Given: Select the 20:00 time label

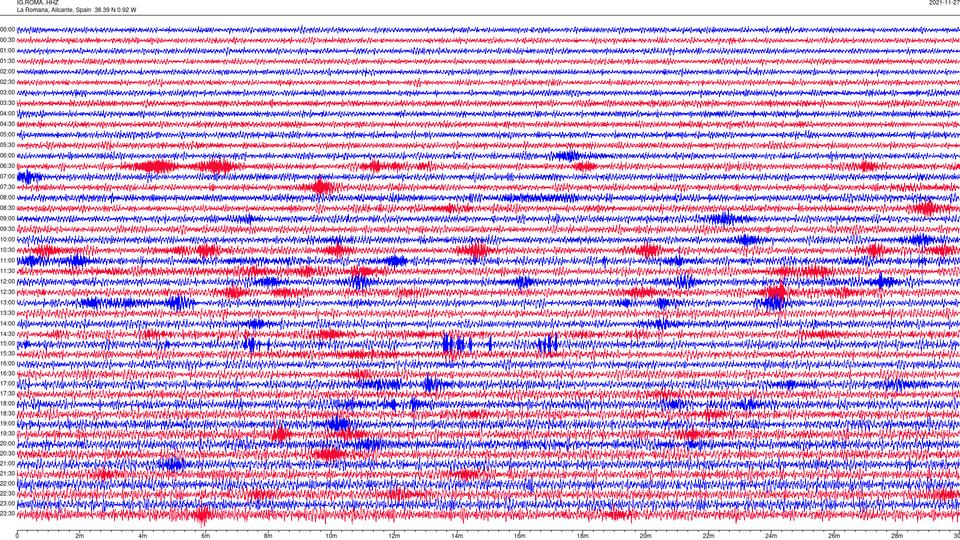Looking at the screenshot, I should (7, 444).
